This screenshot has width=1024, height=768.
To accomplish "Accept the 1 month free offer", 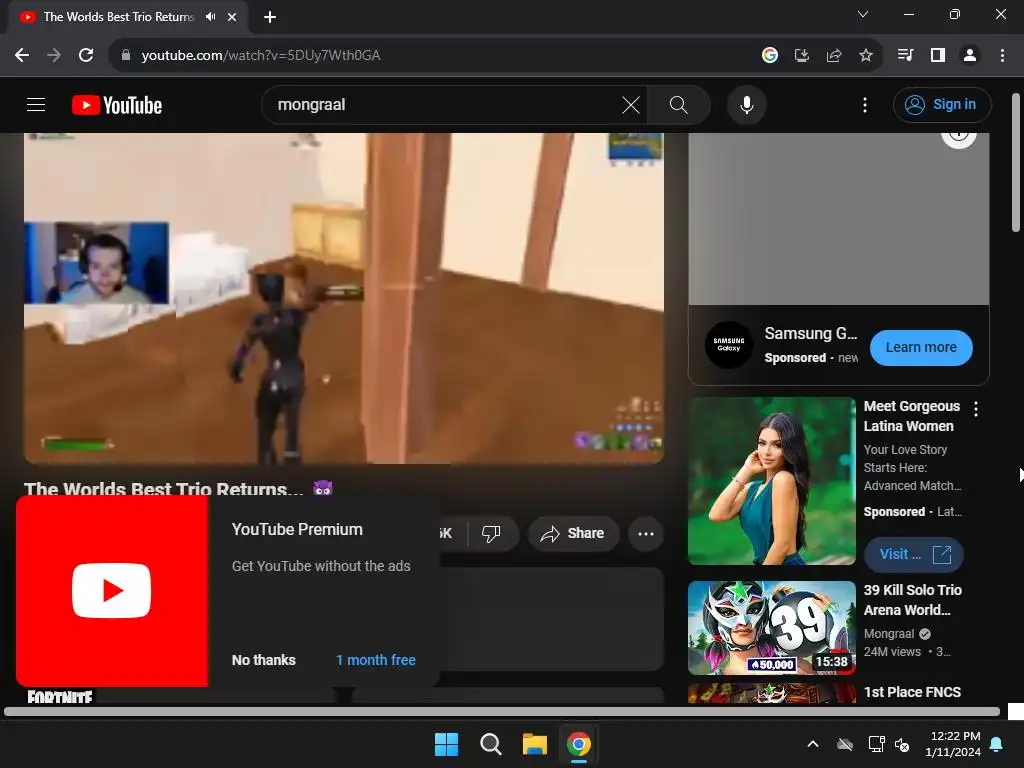I will 376,660.
